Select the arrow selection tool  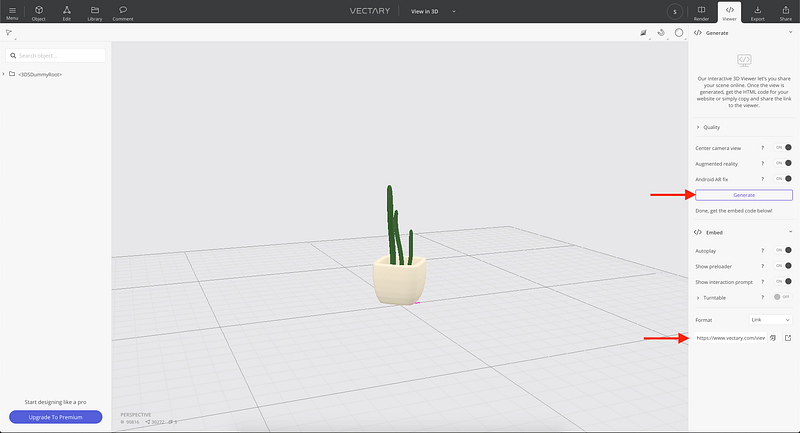(x=9, y=33)
